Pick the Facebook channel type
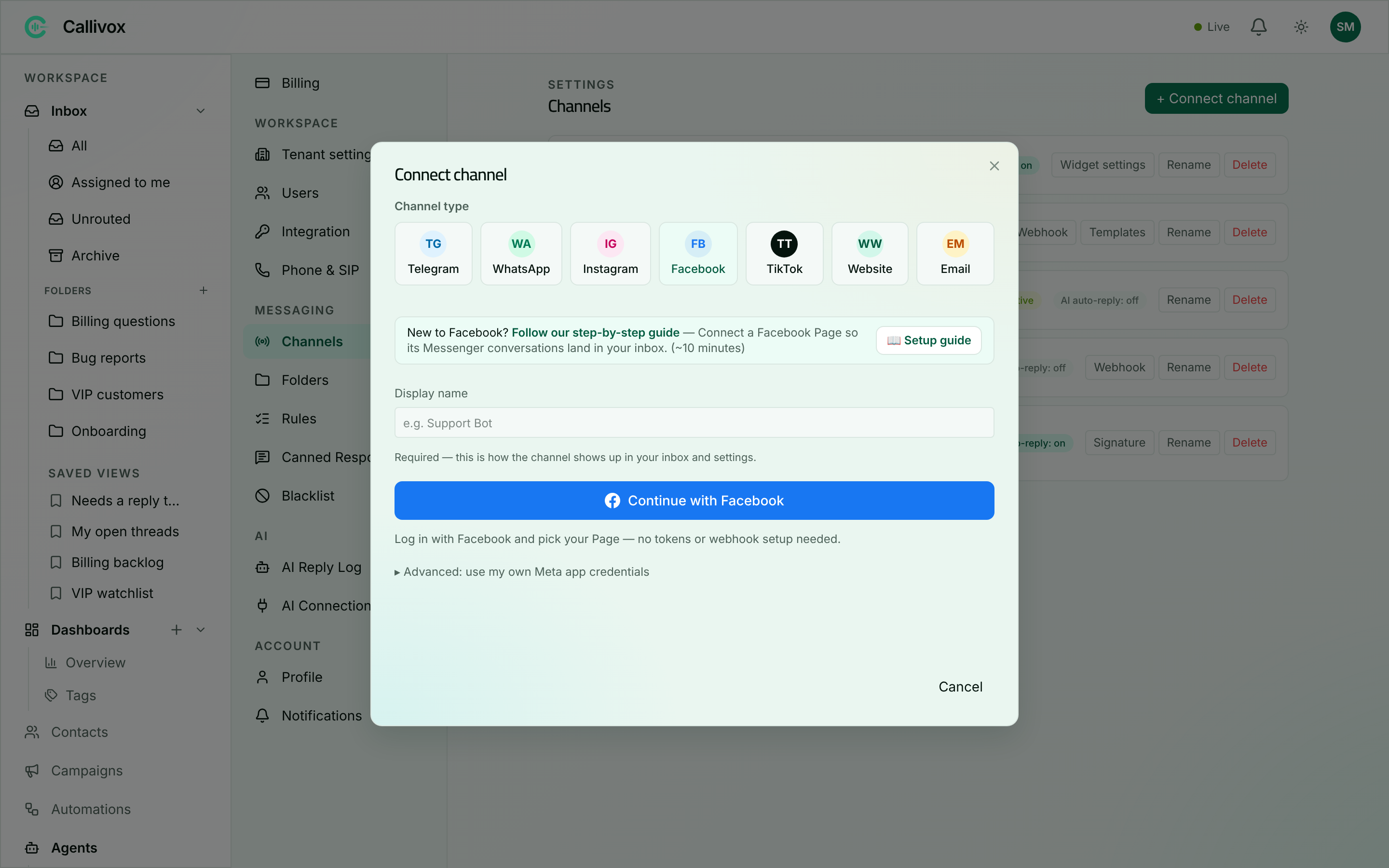1389x868 pixels. point(698,253)
